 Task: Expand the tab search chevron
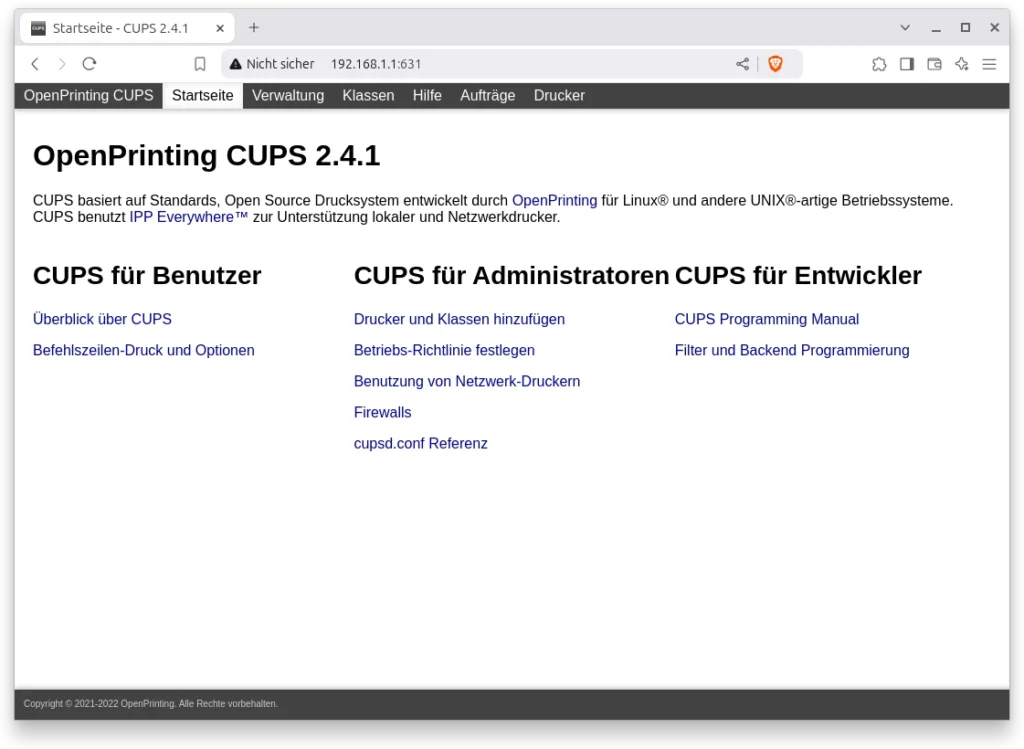[905, 28]
